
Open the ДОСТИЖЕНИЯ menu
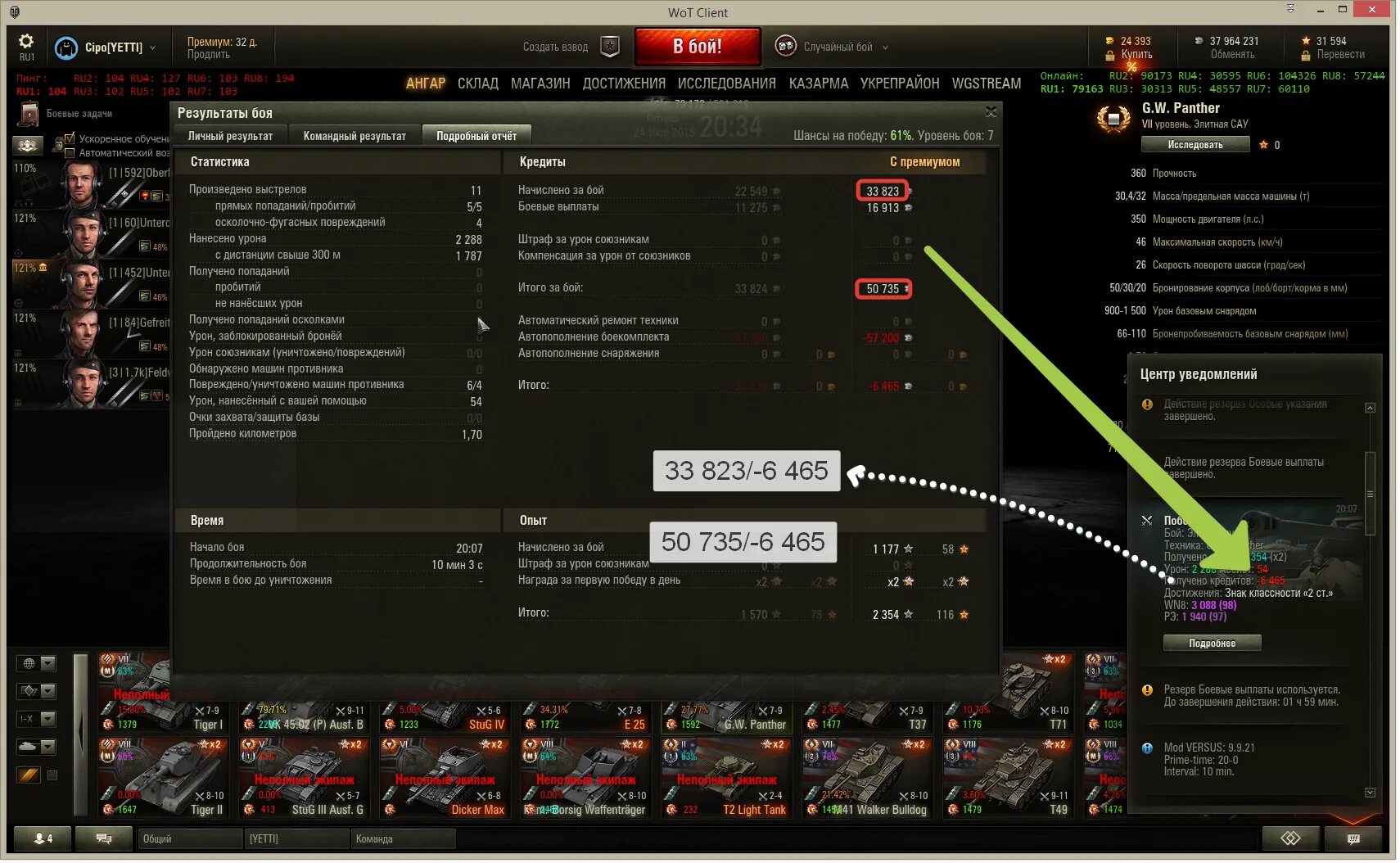click(624, 84)
